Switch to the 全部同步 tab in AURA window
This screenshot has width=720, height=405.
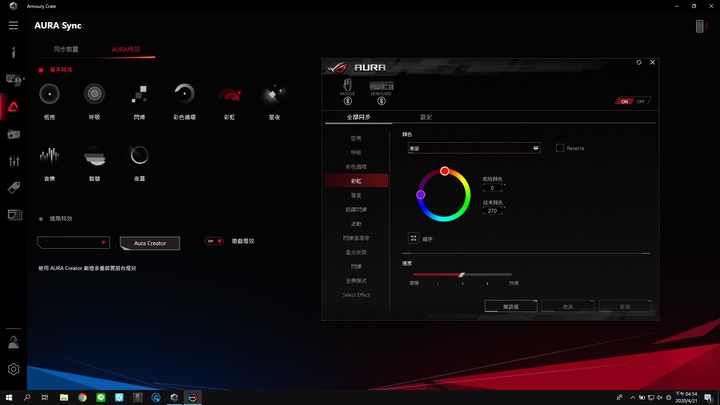coord(359,117)
